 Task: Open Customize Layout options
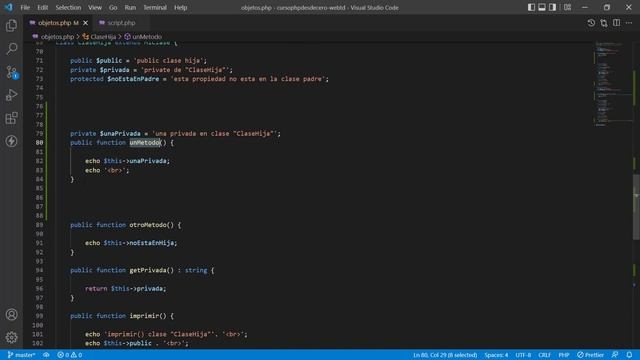567,7
